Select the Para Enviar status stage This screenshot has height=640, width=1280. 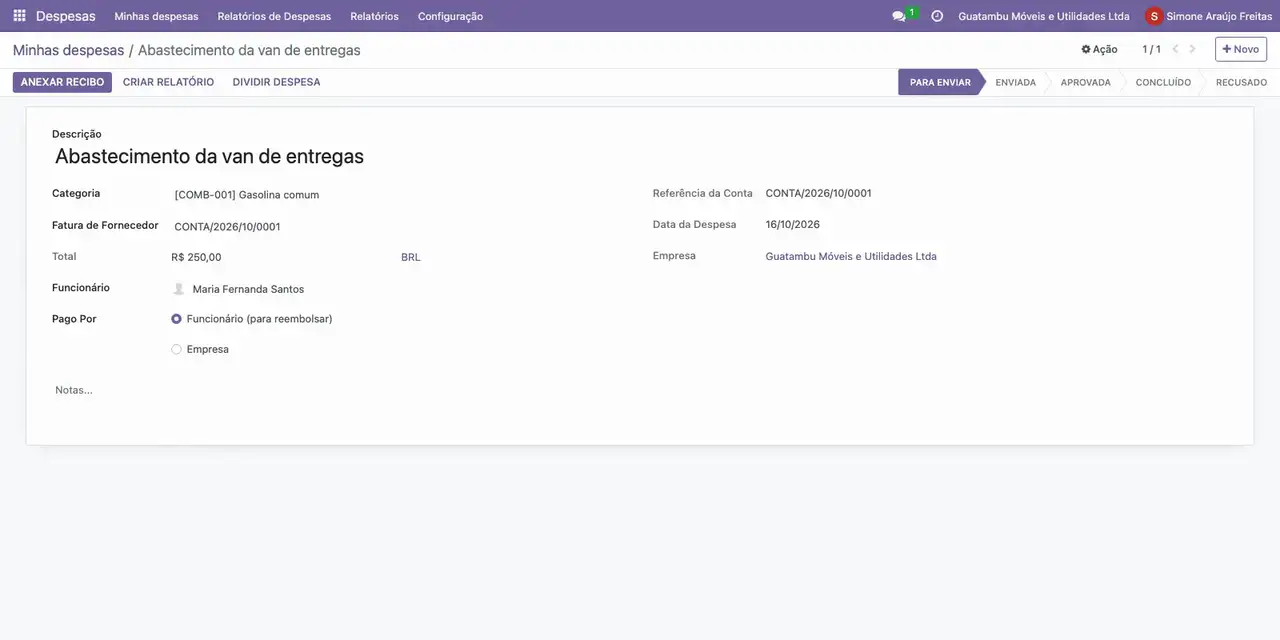click(940, 82)
